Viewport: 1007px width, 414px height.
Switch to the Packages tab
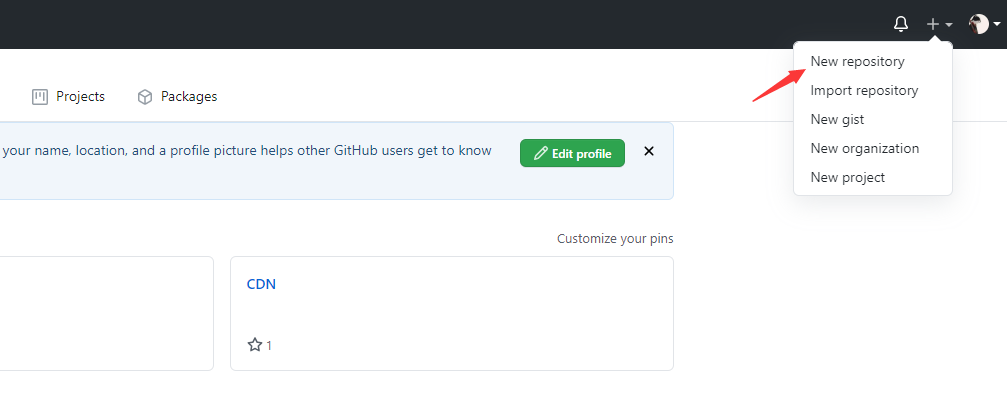click(x=177, y=97)
